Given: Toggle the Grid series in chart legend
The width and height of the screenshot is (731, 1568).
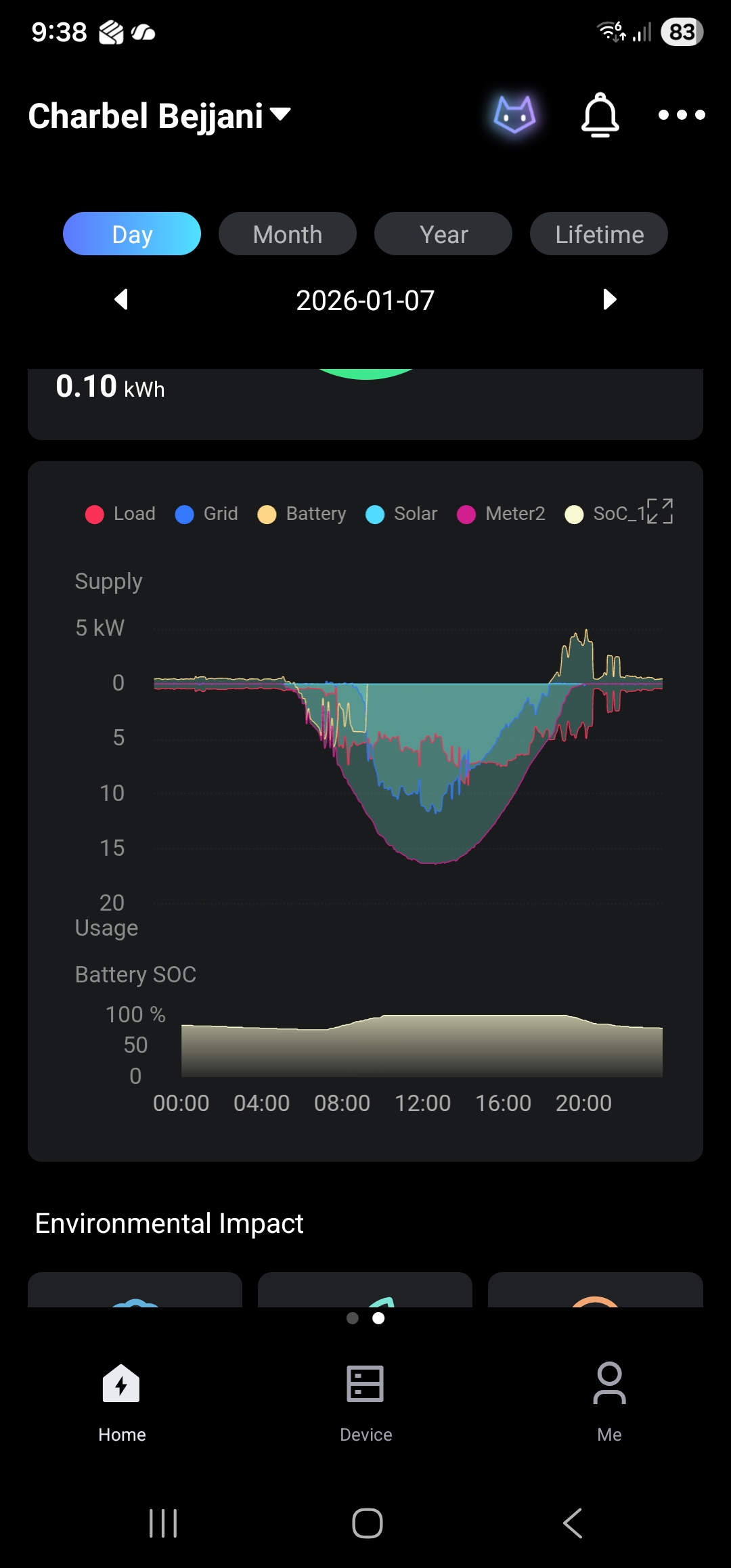Looking at the screenshot, I should [x=206, y=514].
